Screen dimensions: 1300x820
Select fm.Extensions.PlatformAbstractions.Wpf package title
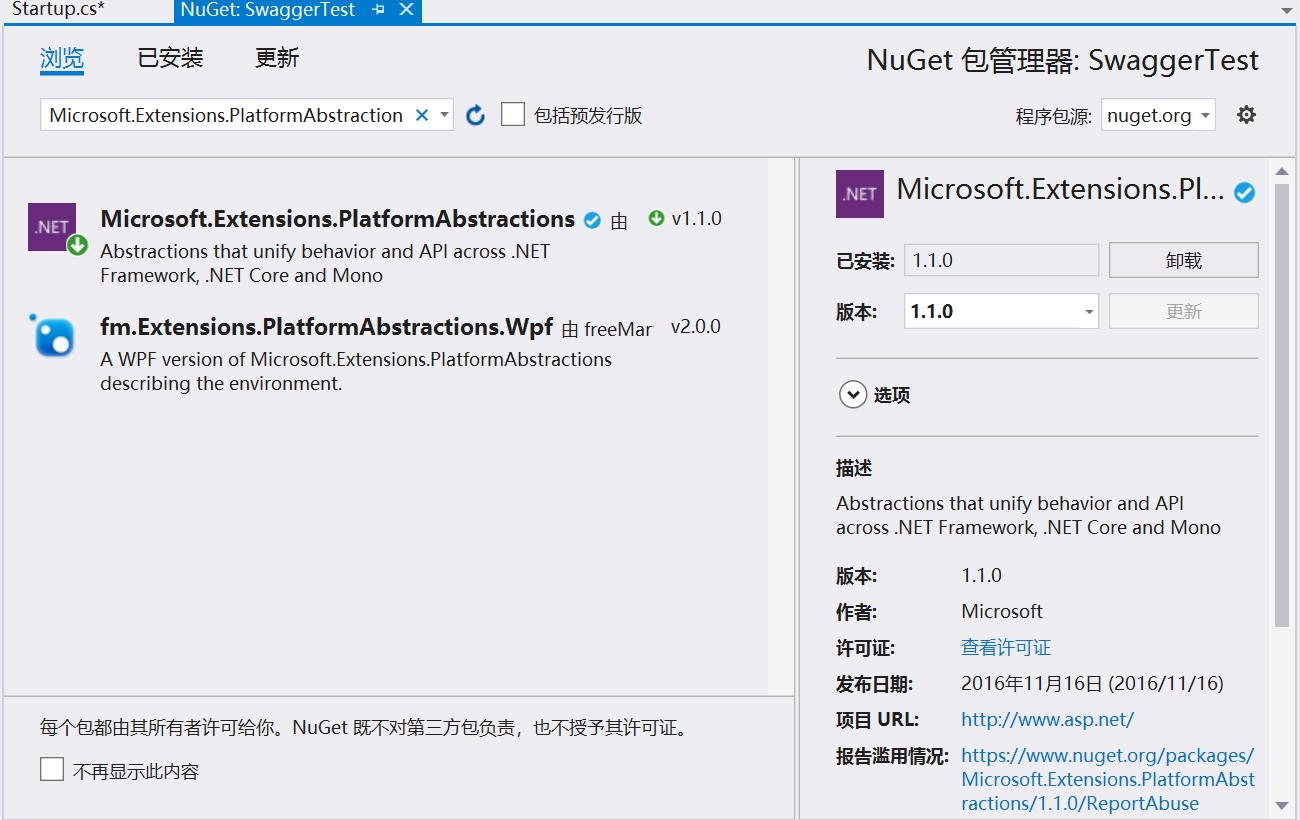tap(327, 327)
